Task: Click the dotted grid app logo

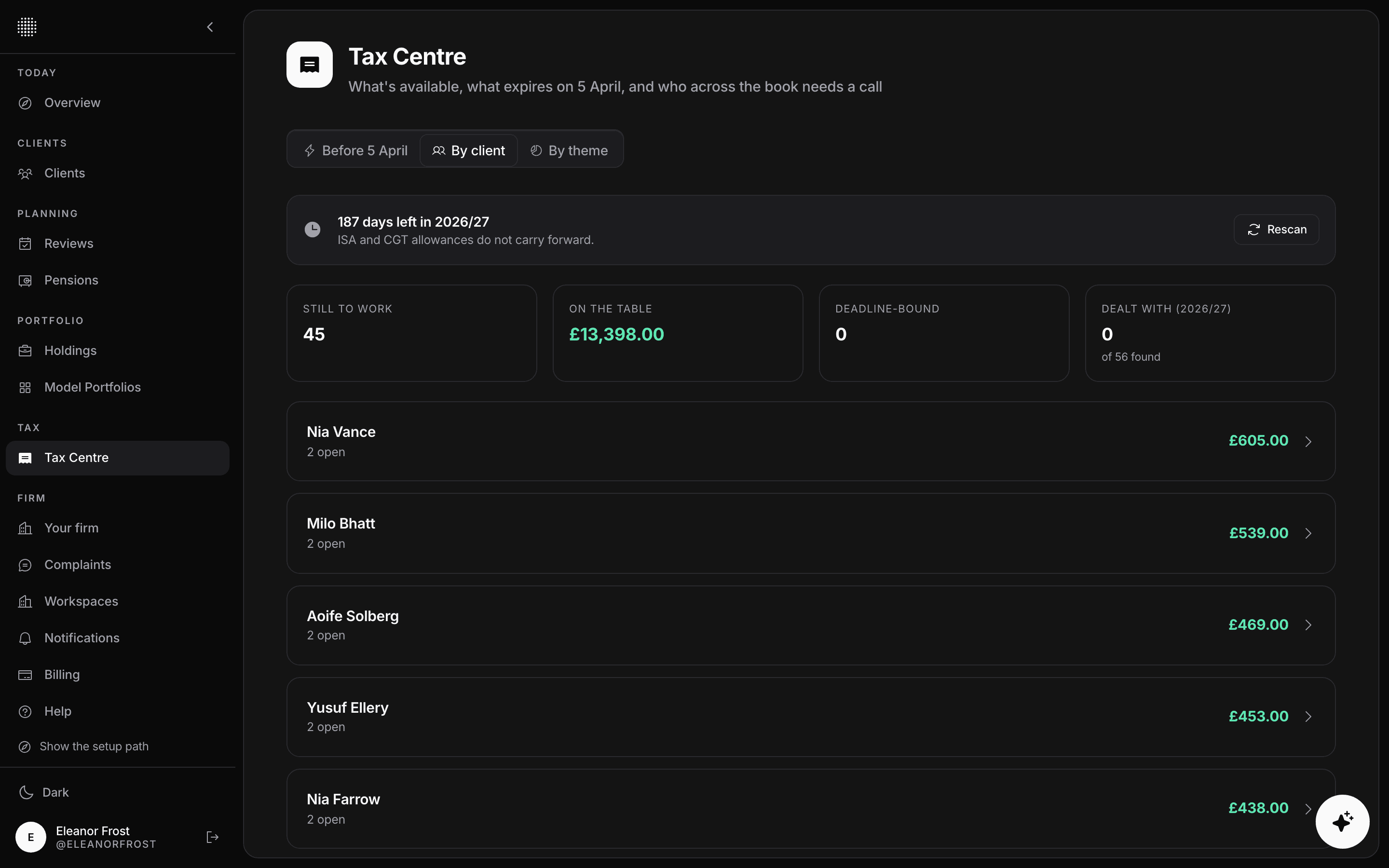Action: (x=27, y=27)
